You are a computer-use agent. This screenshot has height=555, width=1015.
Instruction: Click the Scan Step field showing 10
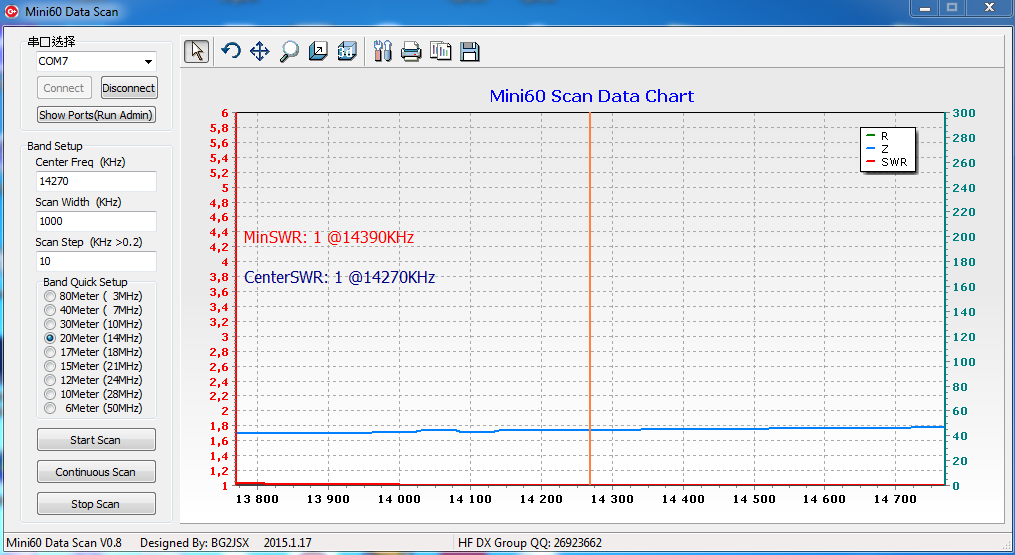[x=96, y=261]
